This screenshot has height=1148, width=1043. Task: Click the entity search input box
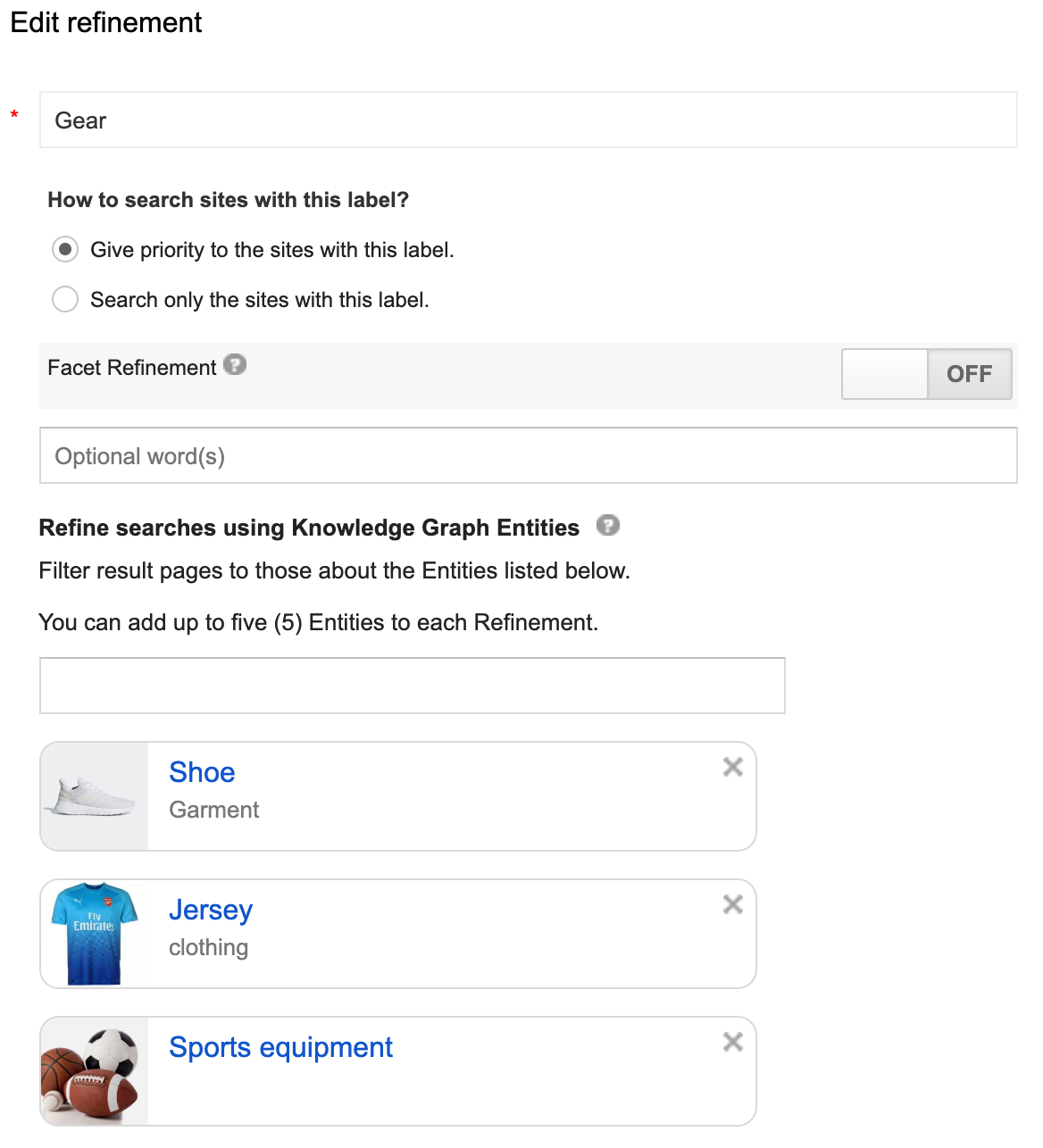(412, 686)
